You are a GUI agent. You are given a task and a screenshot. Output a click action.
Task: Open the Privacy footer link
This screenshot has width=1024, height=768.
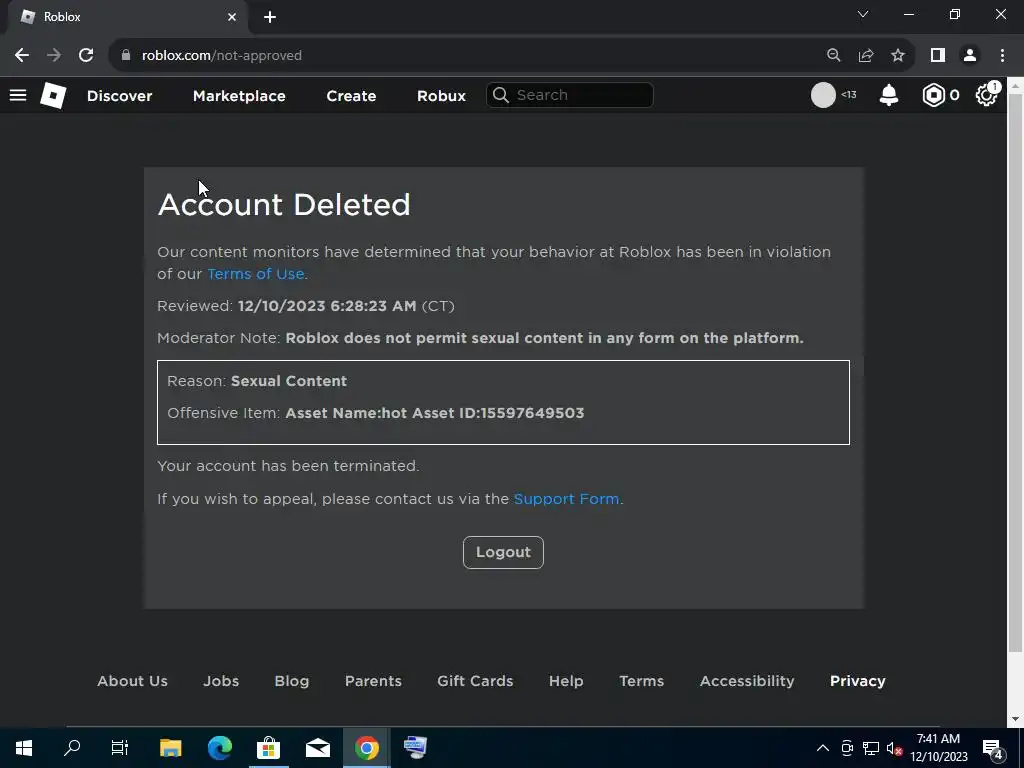pyautogui.click(x=857, y=680)
